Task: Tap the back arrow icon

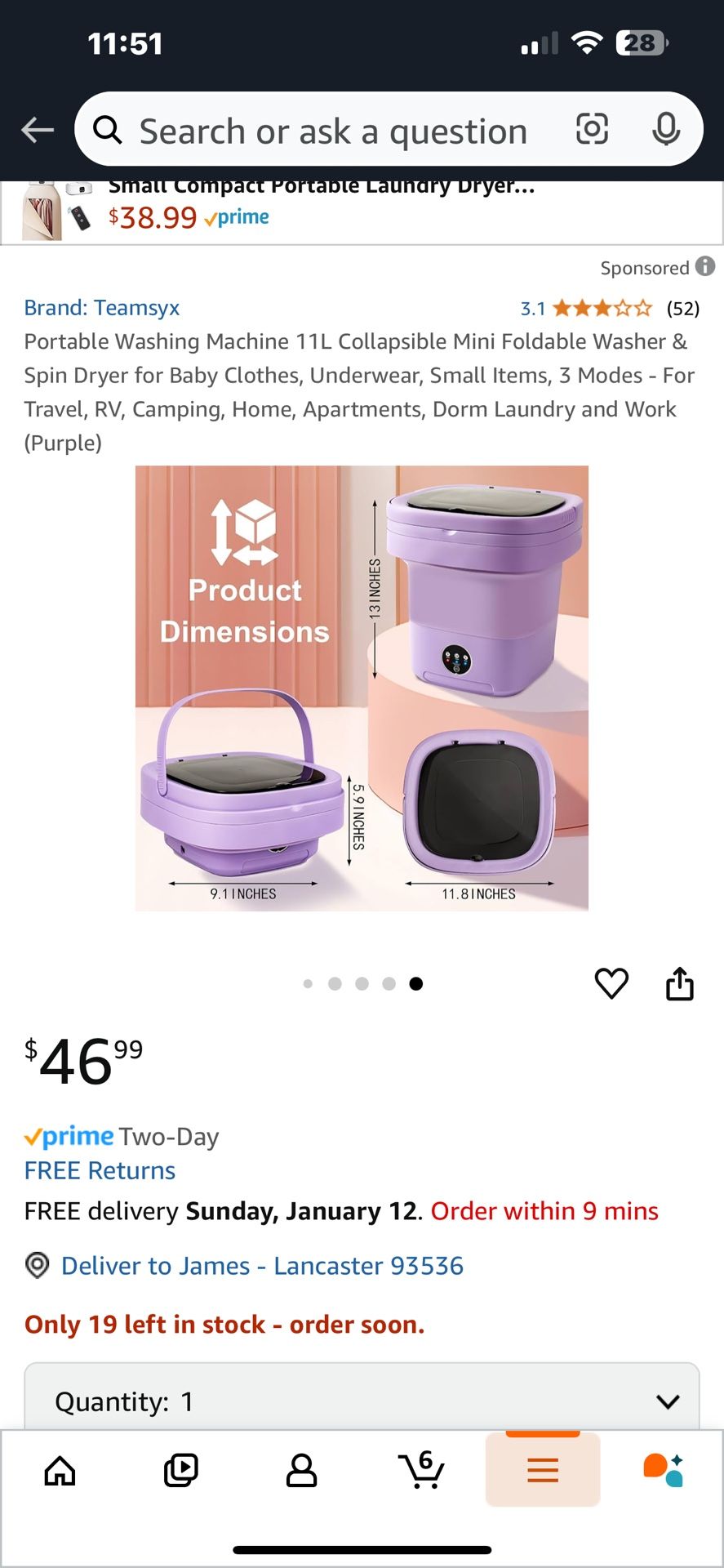Action: pyautogui.click(x=38, y=130)
